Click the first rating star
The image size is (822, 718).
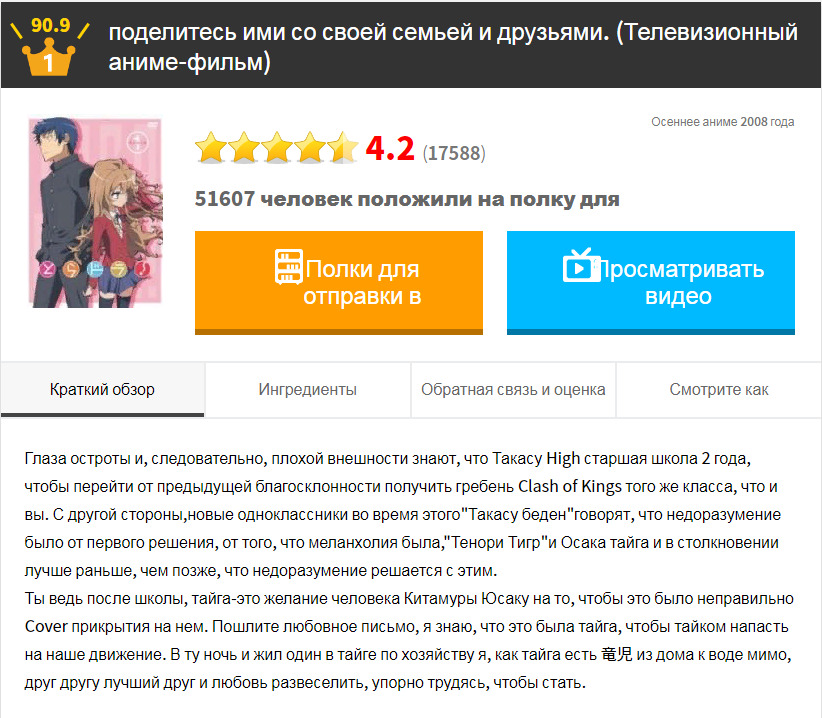coord(211,148)
